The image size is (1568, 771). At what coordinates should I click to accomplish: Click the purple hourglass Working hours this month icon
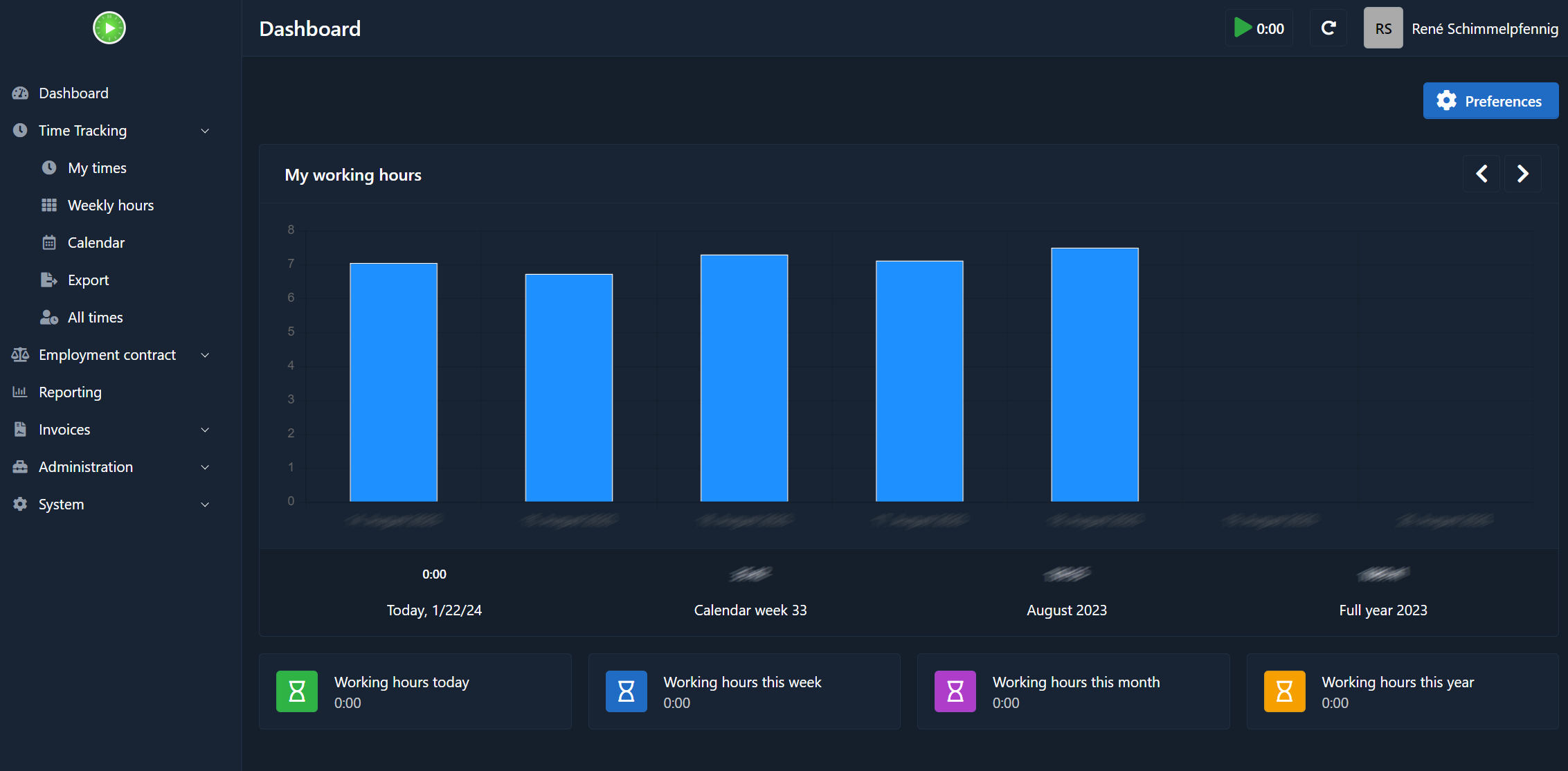click(955, 691)
